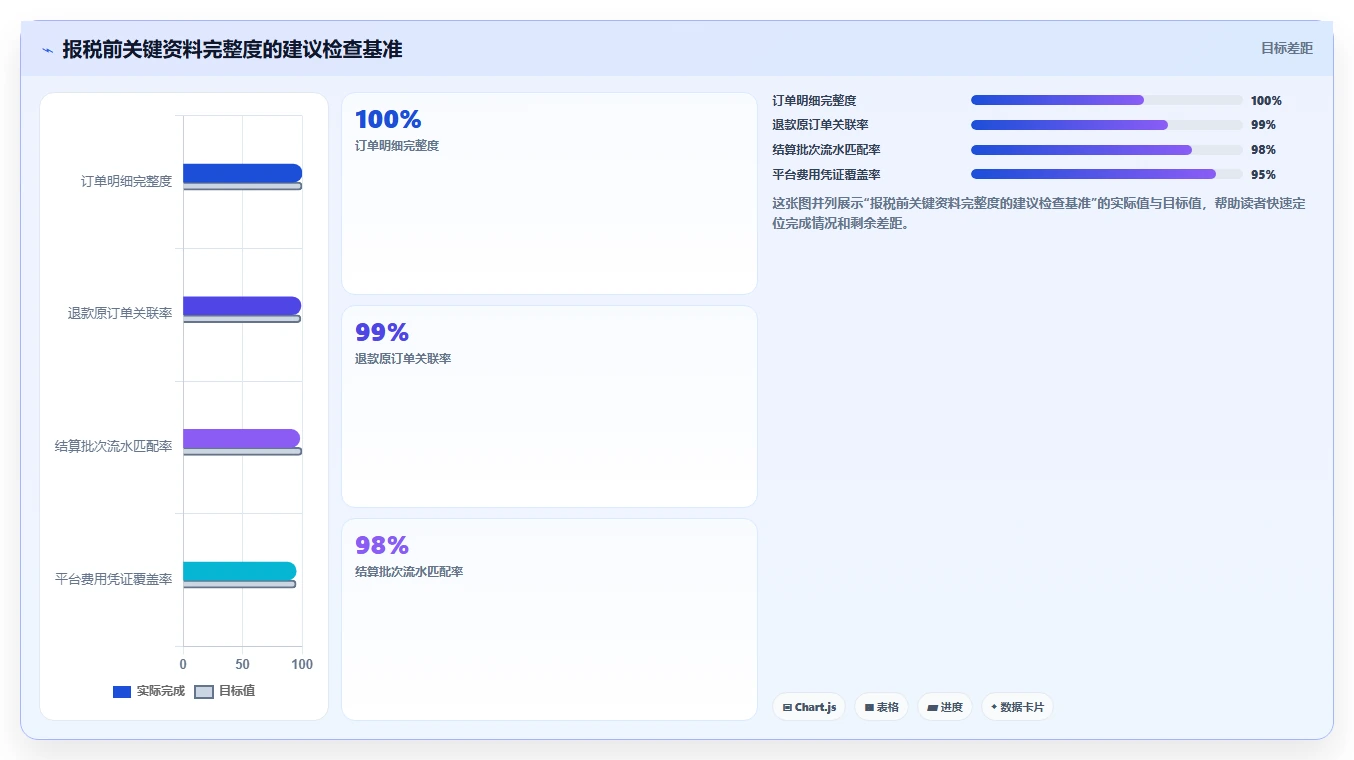Click the teal 平台费用凭证覆盖率 actual bar

[239, 571]
